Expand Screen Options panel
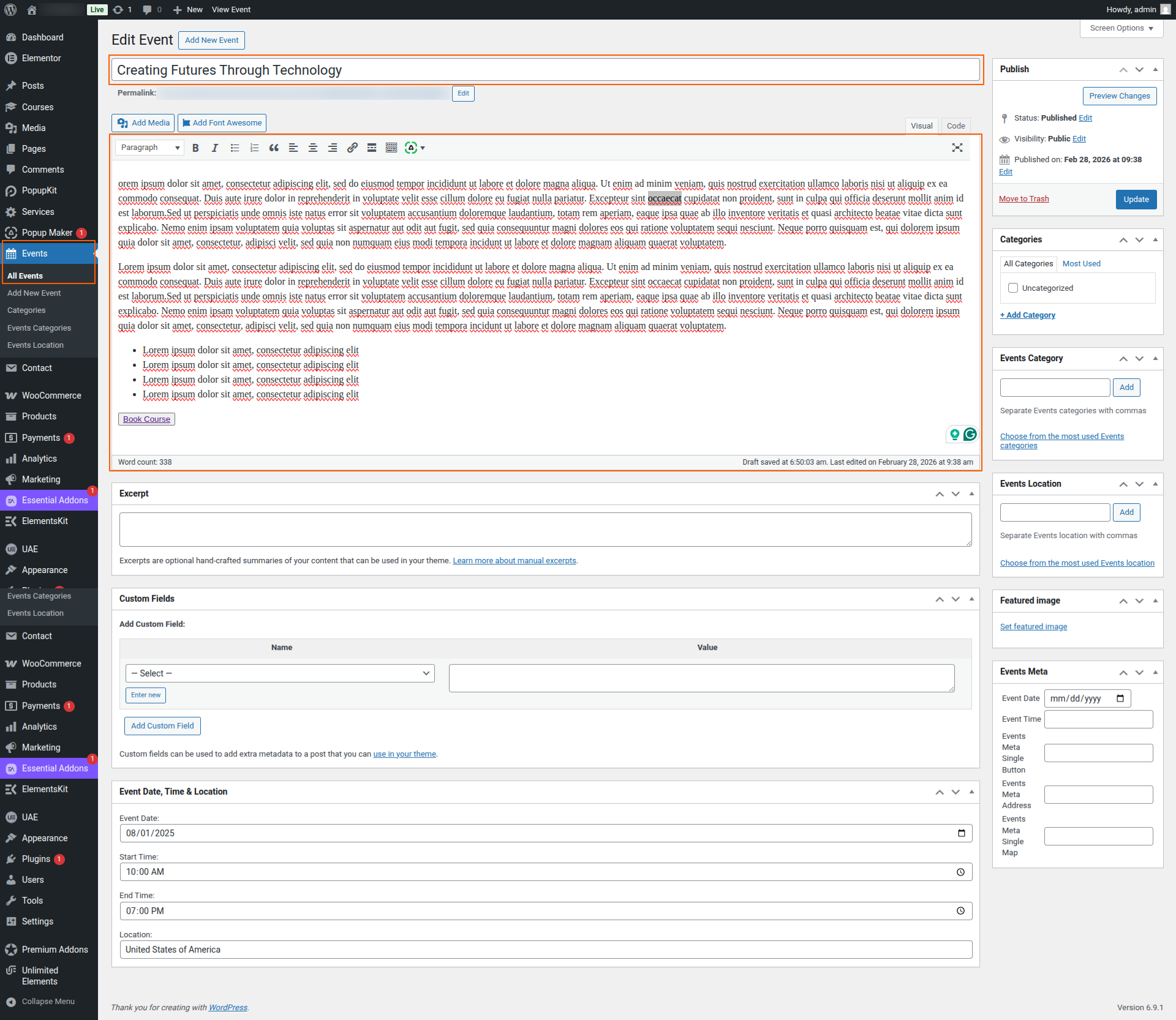This screenshot has height=1020, width=1176. (x=1121, y=28)
